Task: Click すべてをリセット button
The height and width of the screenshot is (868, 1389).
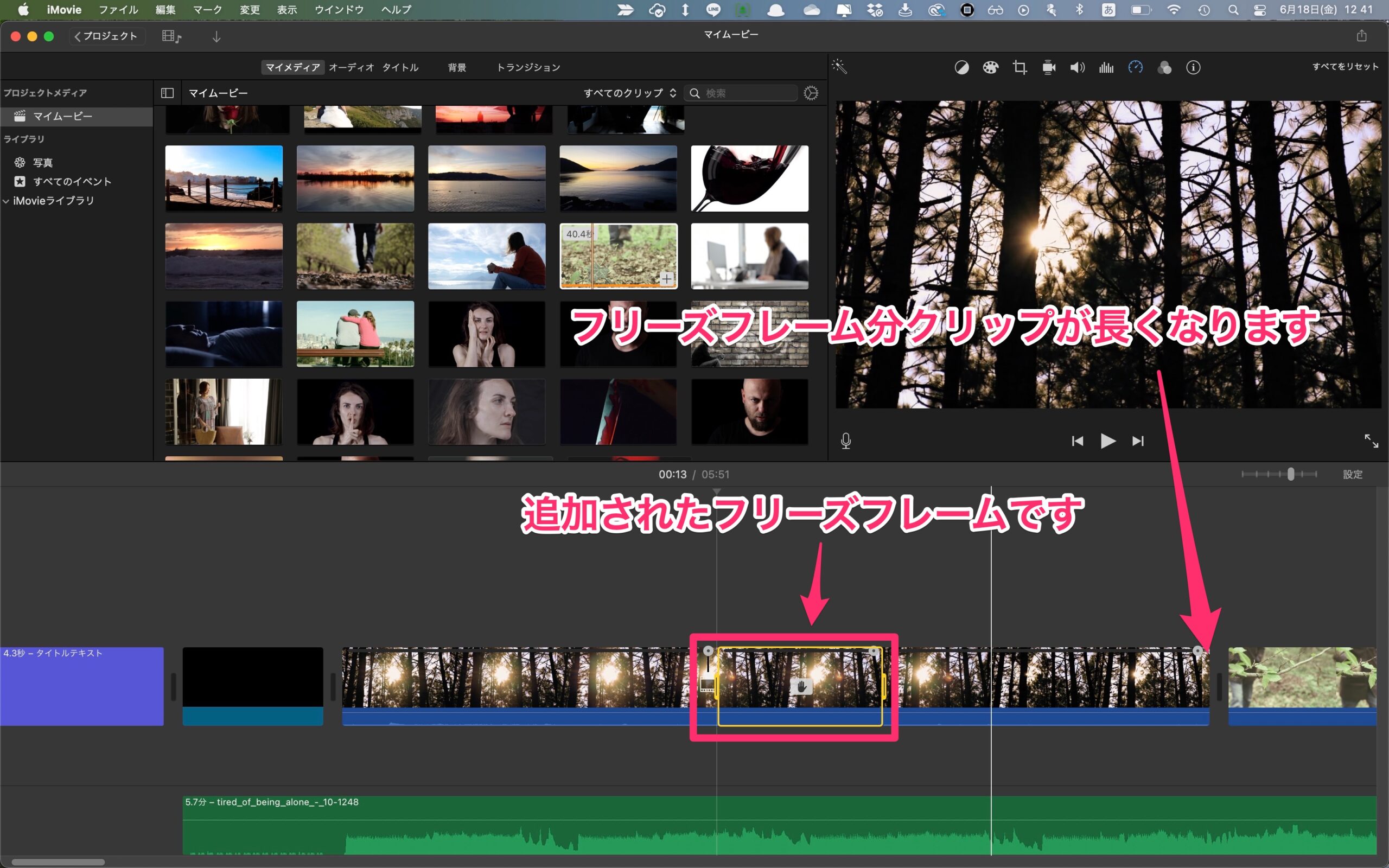Action: pyautogui.click(x=1345, y=67)
